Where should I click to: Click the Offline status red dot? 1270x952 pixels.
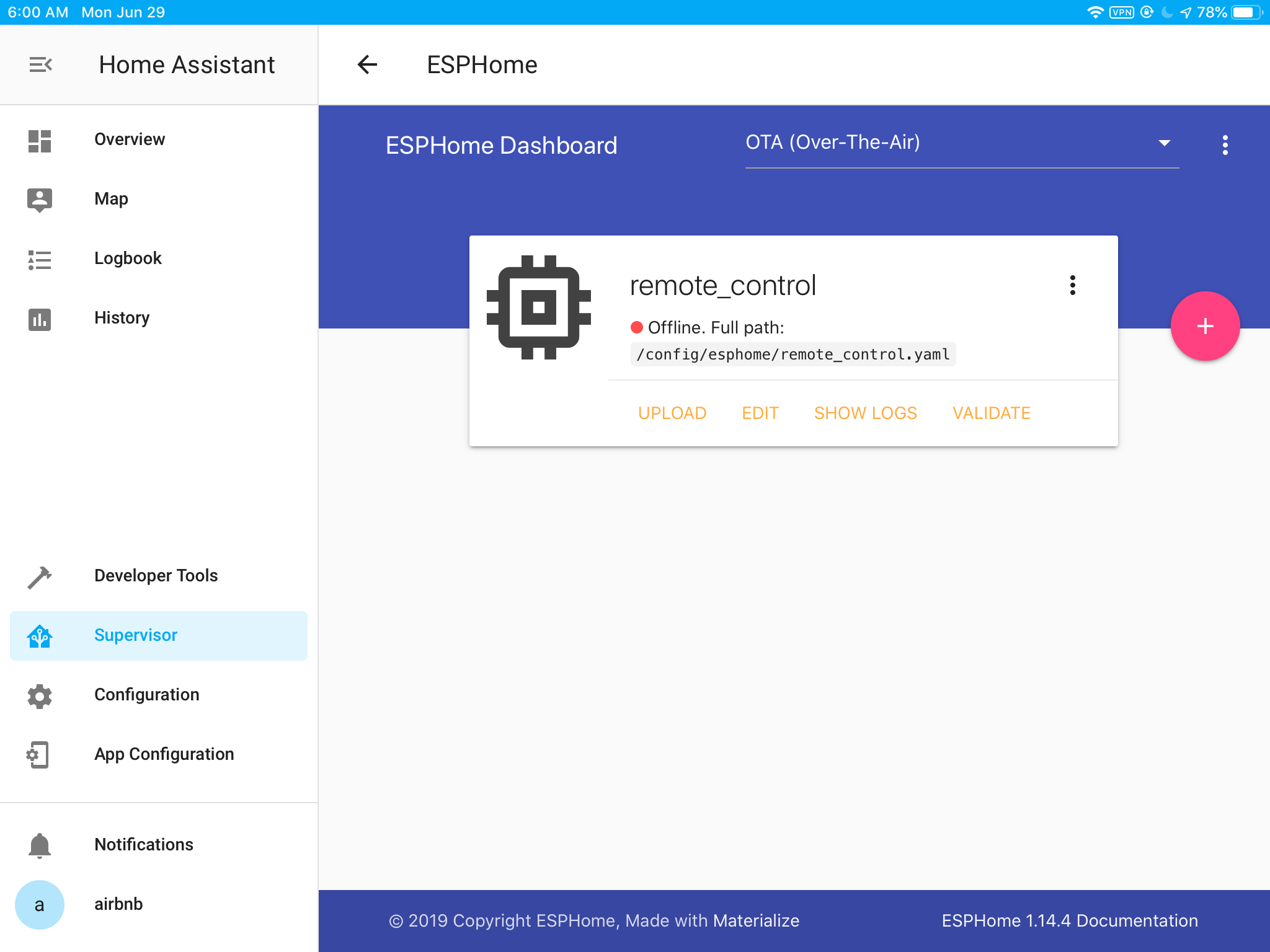point(637,327)
